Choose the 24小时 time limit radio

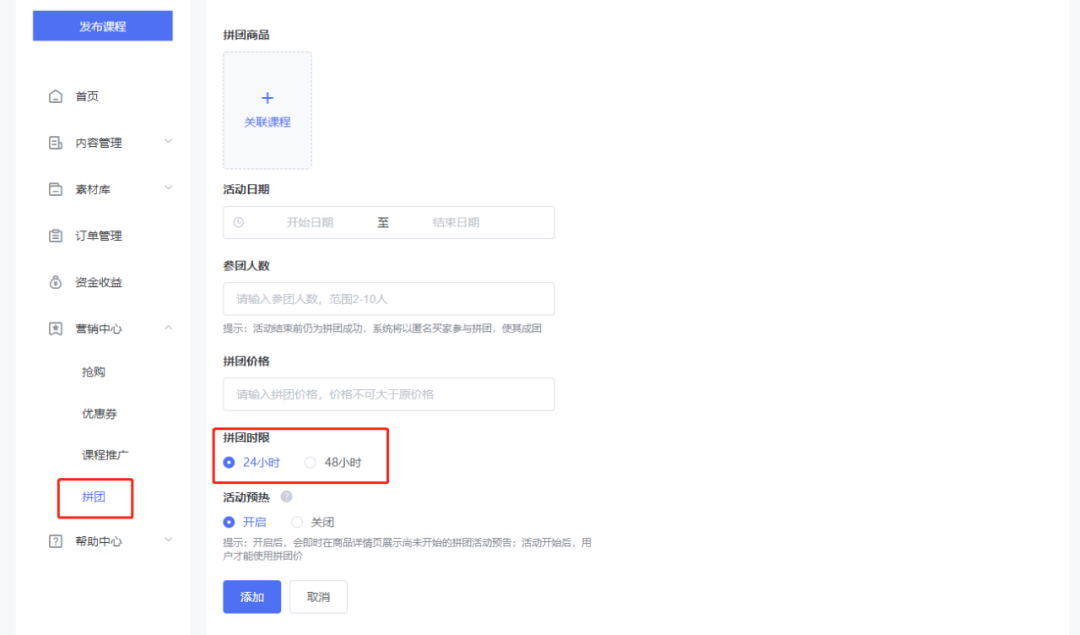229,462
